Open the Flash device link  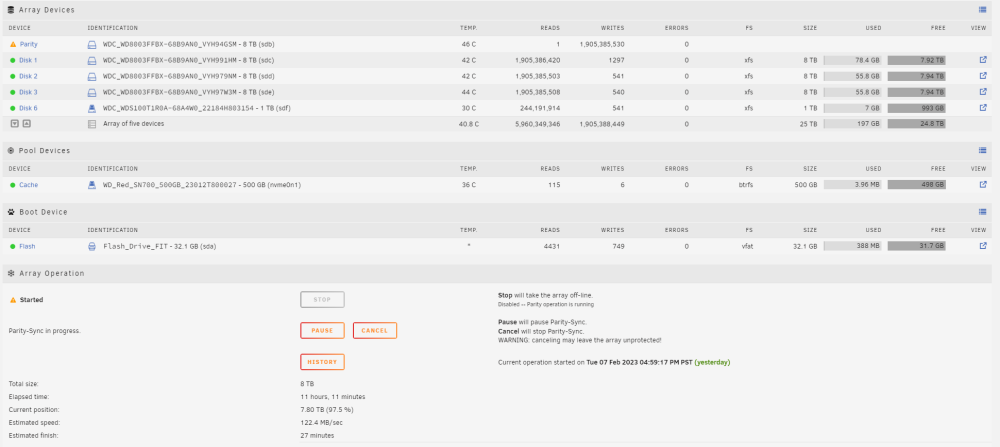[x=27, y=246]
